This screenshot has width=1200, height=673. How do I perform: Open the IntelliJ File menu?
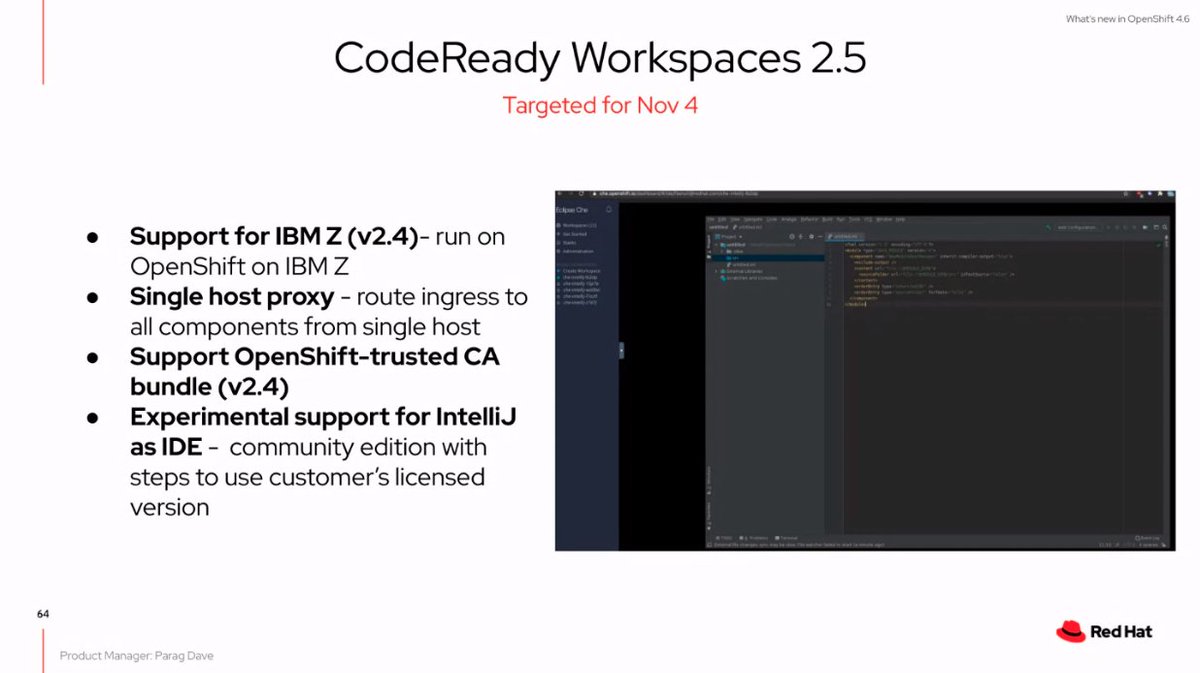coord(711,219)
